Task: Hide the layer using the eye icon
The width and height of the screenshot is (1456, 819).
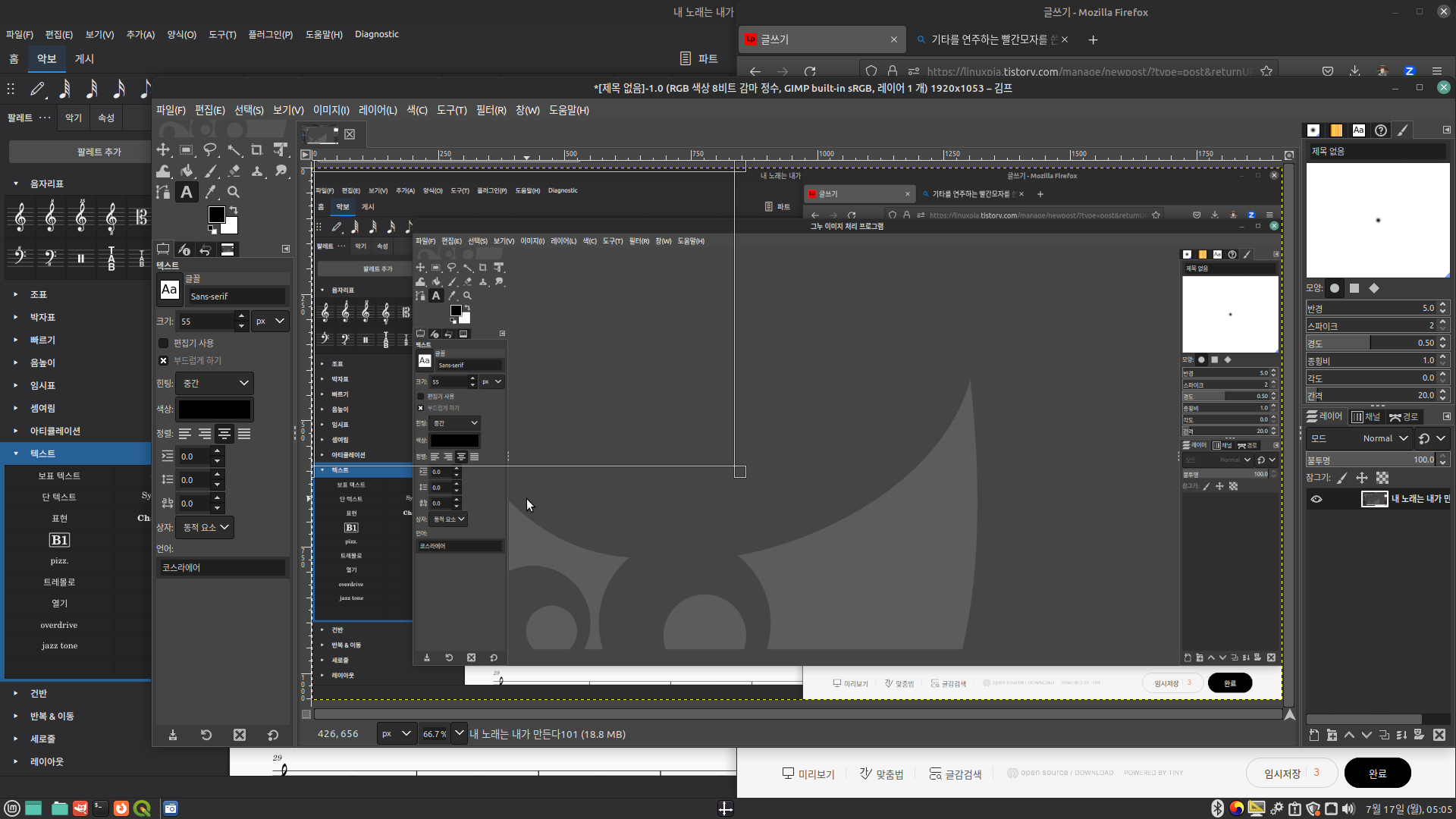Action: tap(1316, 499)
